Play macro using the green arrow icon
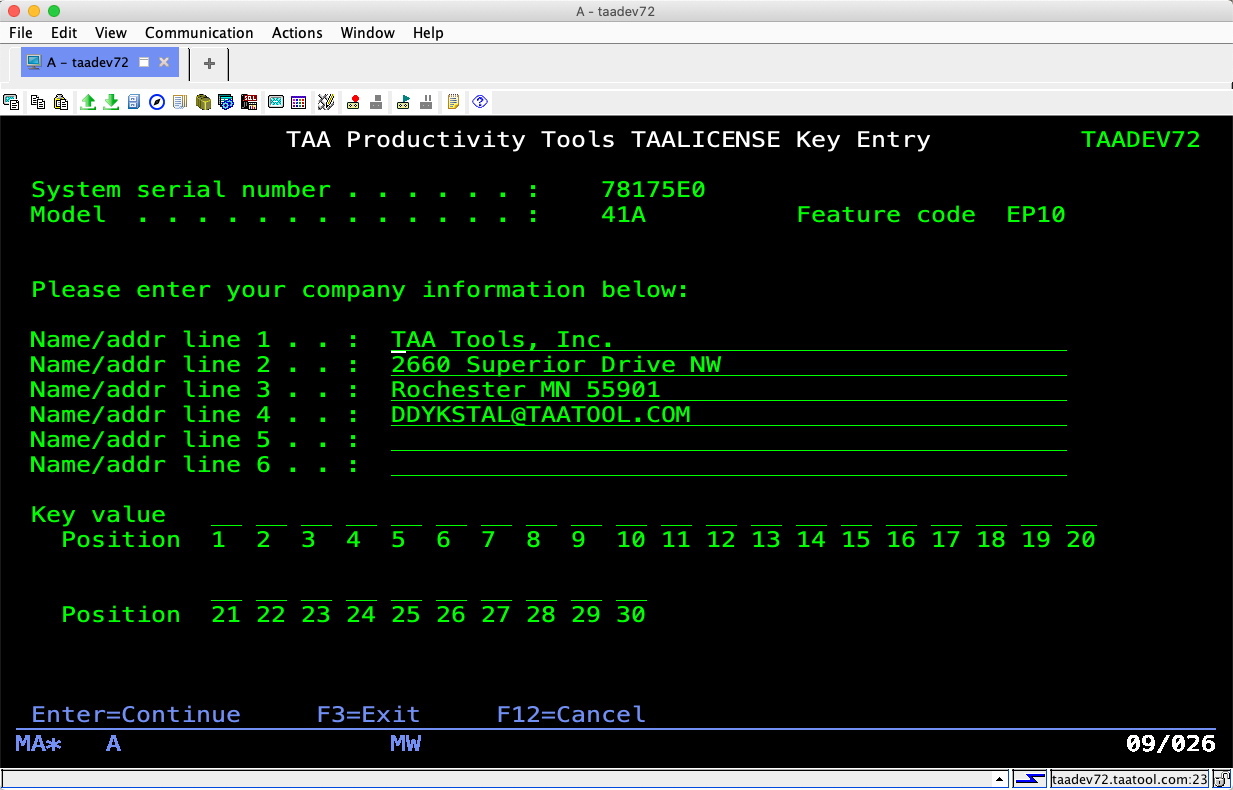This screenshot has width=1233, height=790. point(403,102)
